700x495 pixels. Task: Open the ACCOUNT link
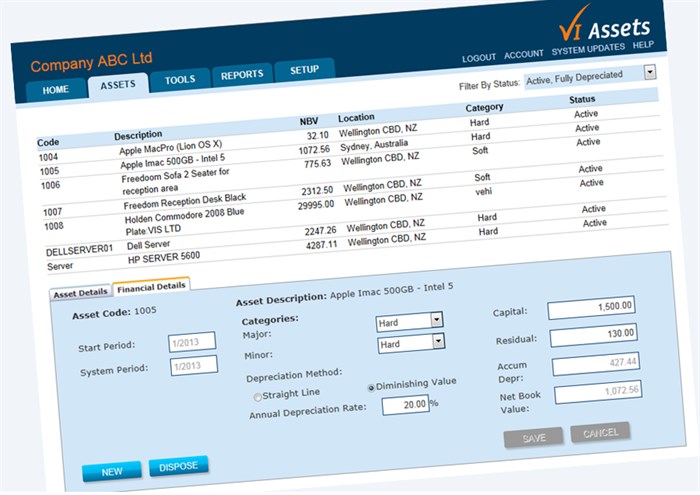coord(524,54)
